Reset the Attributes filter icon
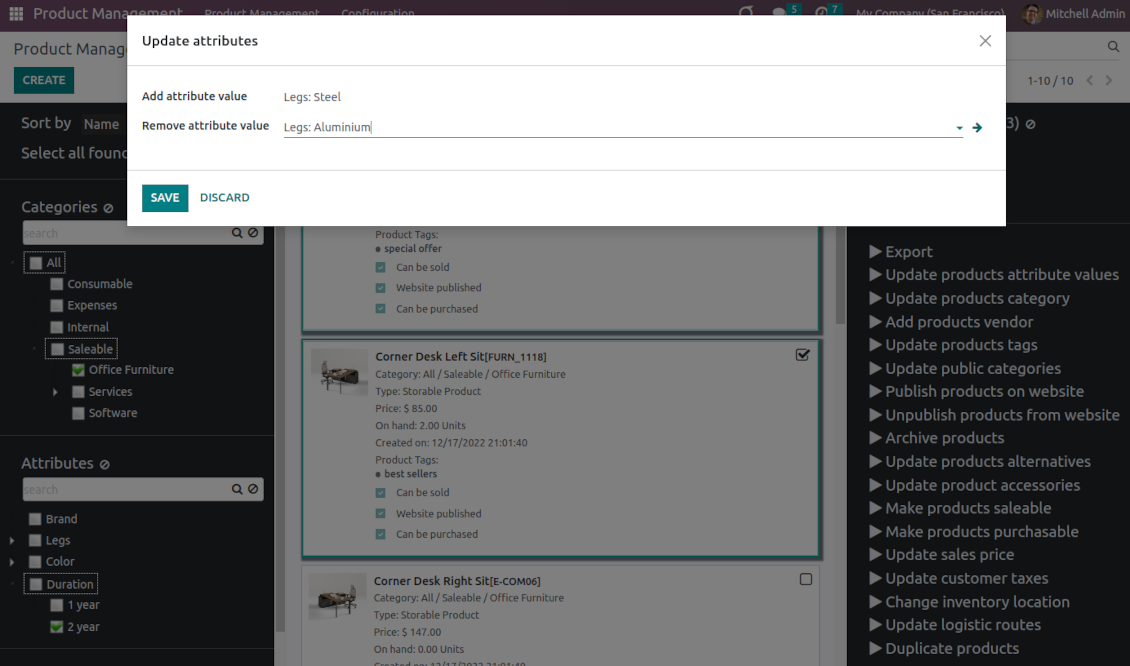This screenshot has width=1130, height=666. [104, 465]
